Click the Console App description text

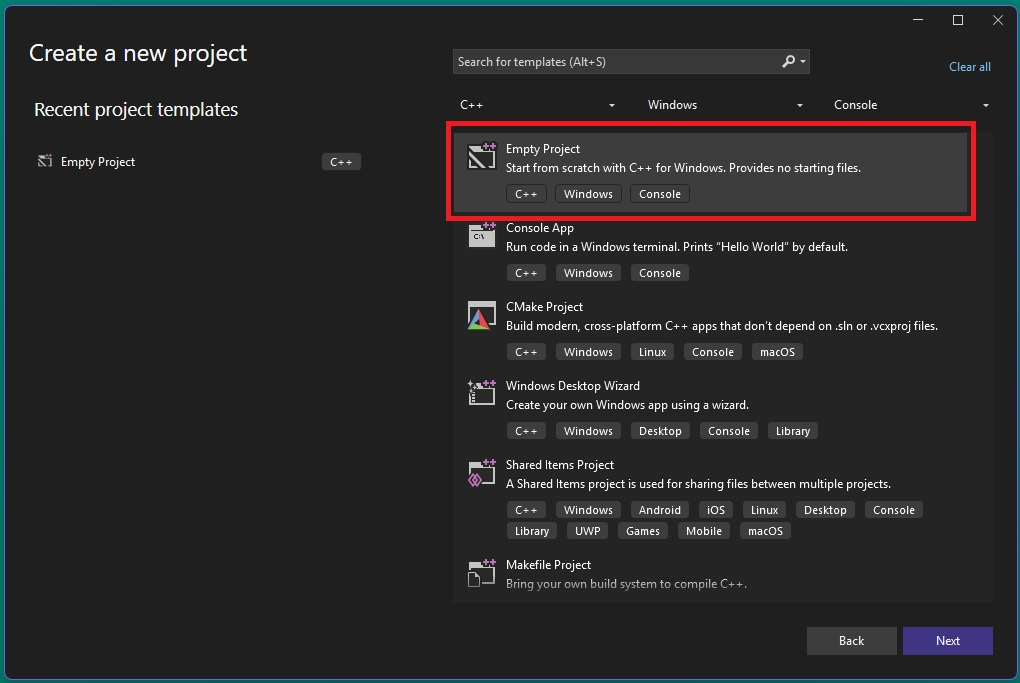tap(677, 247)
